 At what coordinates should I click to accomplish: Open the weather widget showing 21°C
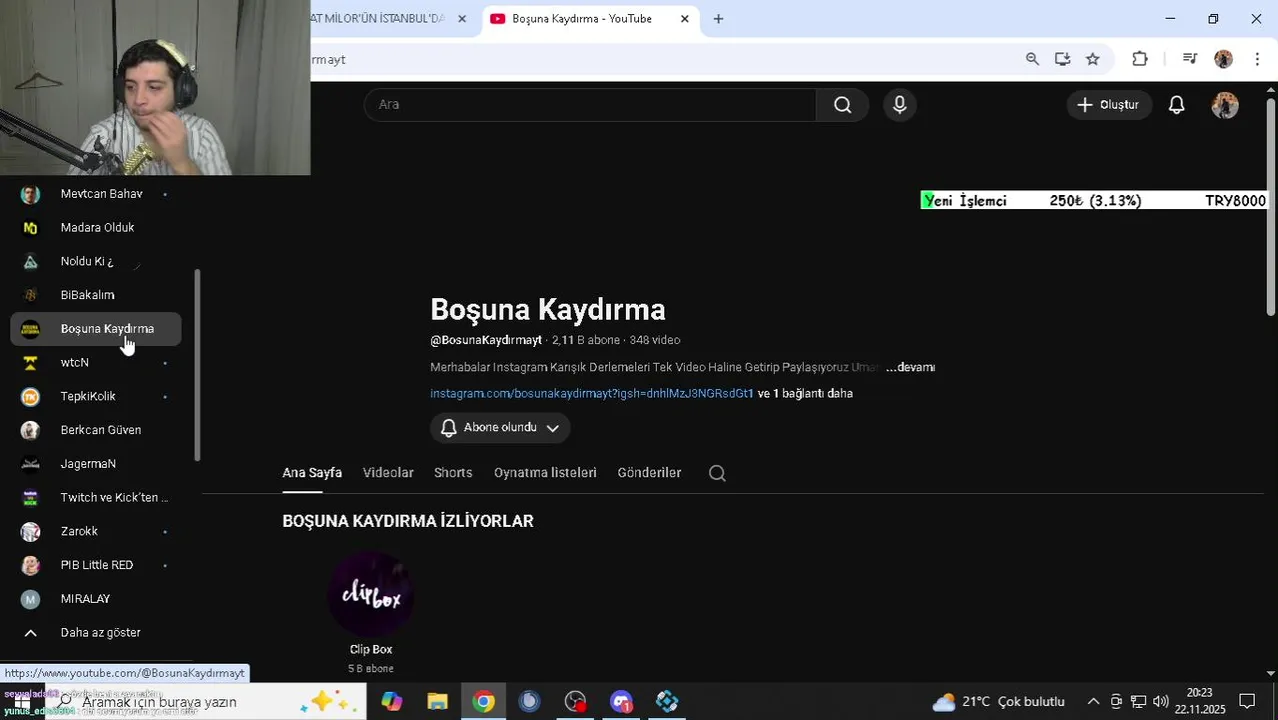(998, 702)
